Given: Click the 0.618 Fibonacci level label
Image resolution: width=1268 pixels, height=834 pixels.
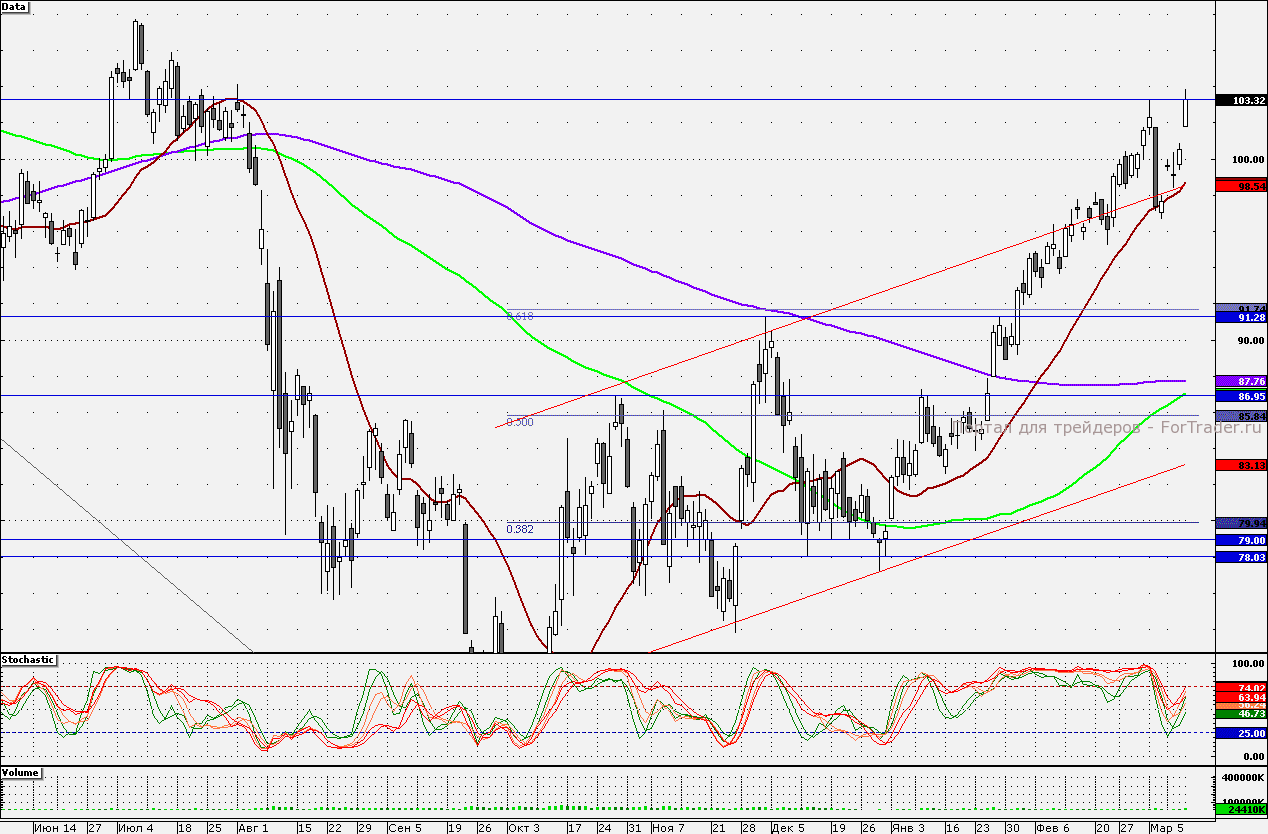Looking at the screenshot, I should pyautogui.click(x=520, y=316).
